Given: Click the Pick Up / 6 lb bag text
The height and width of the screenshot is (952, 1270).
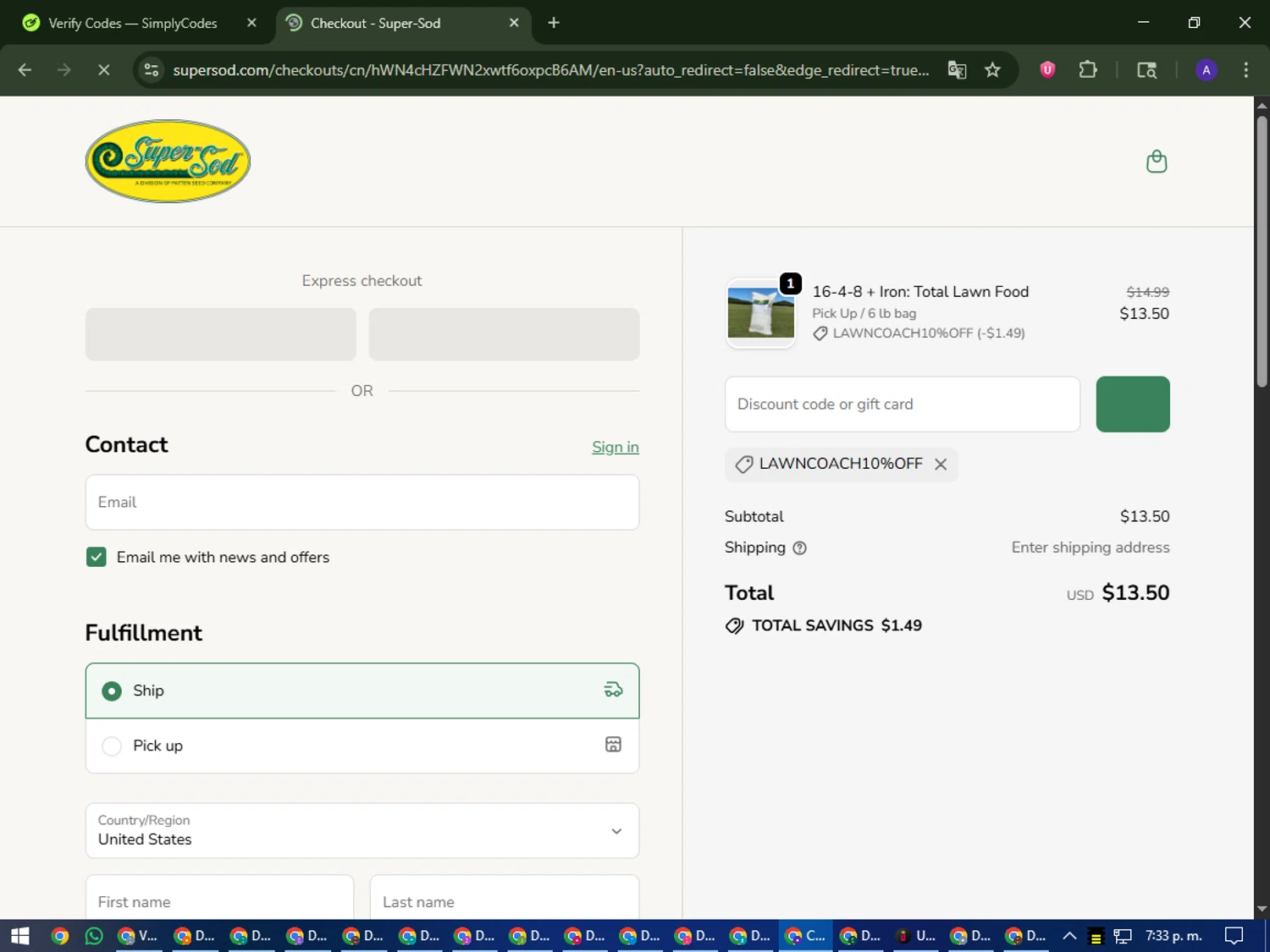Looking at the screenshot, I should [864, 313].
